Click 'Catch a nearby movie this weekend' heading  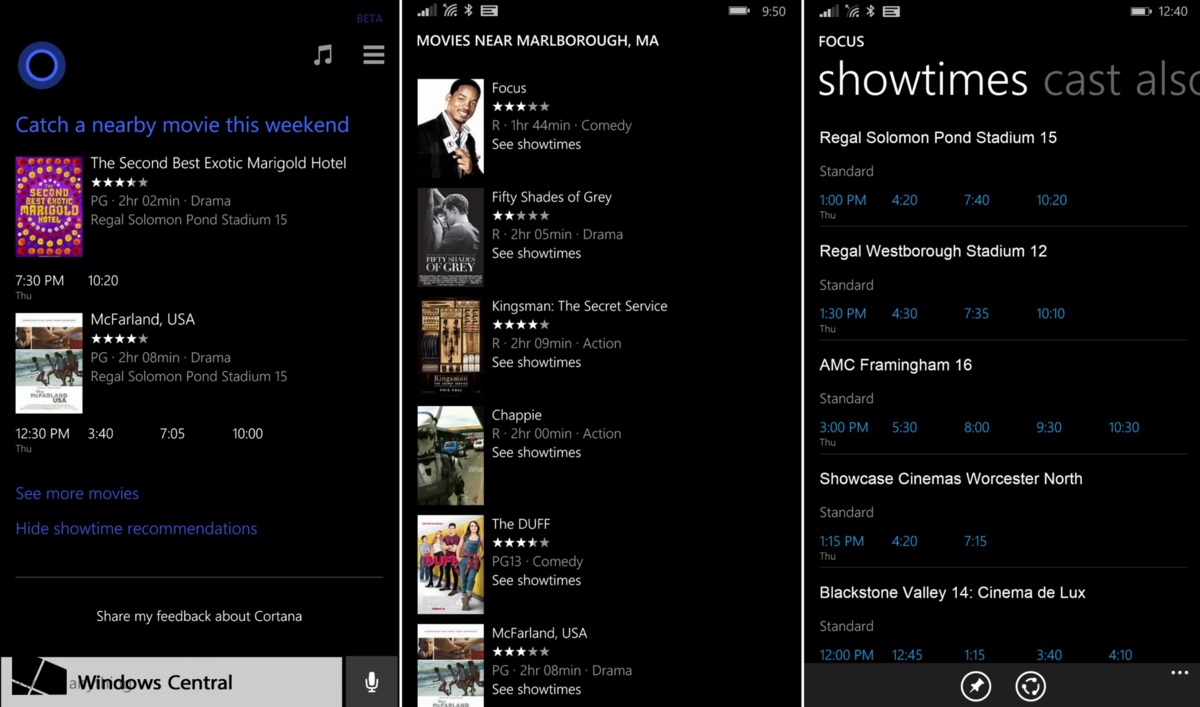pyautogui.click(x=182, y=125)
